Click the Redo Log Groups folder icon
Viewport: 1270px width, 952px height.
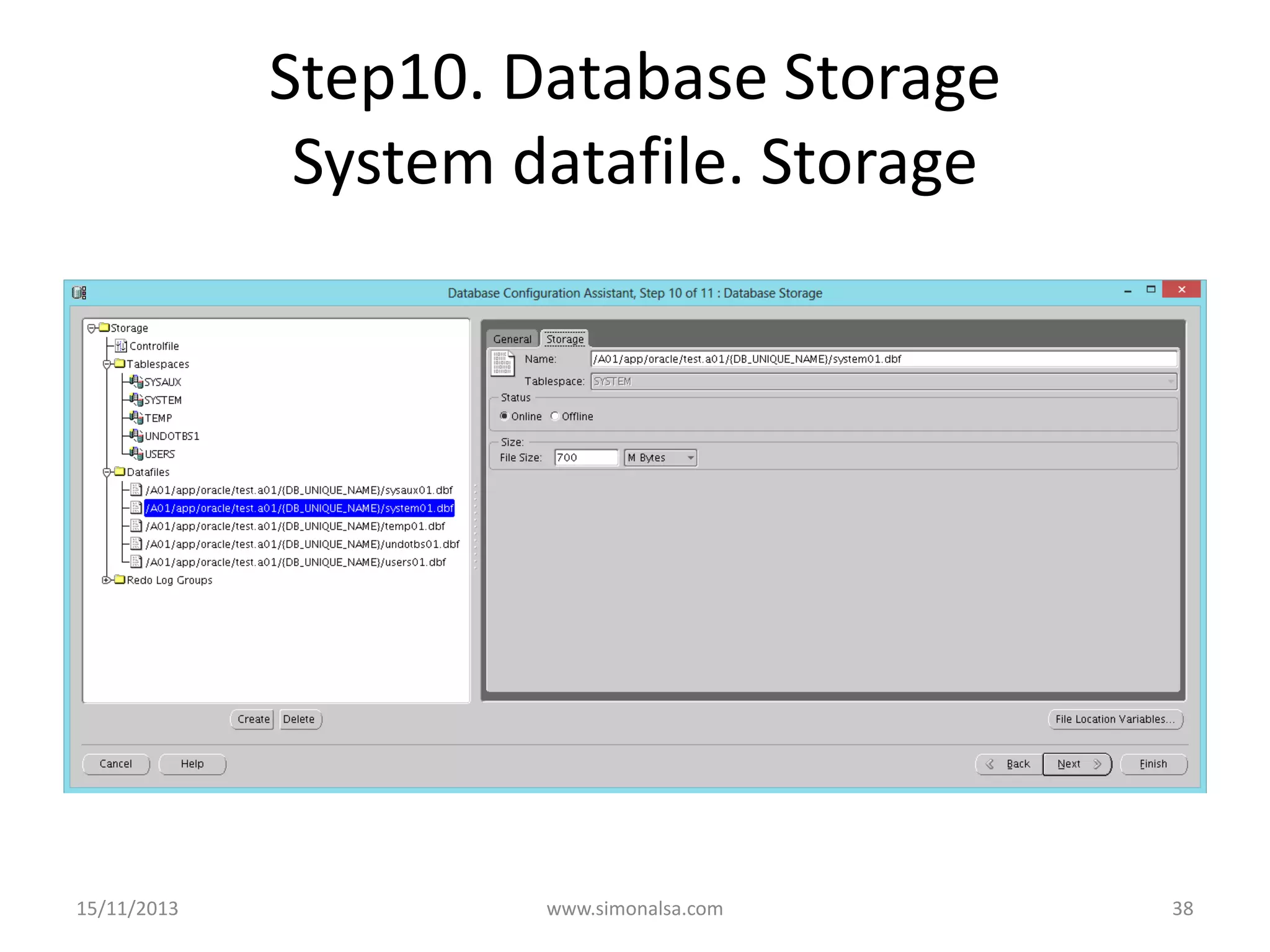[x=120, y=580]
